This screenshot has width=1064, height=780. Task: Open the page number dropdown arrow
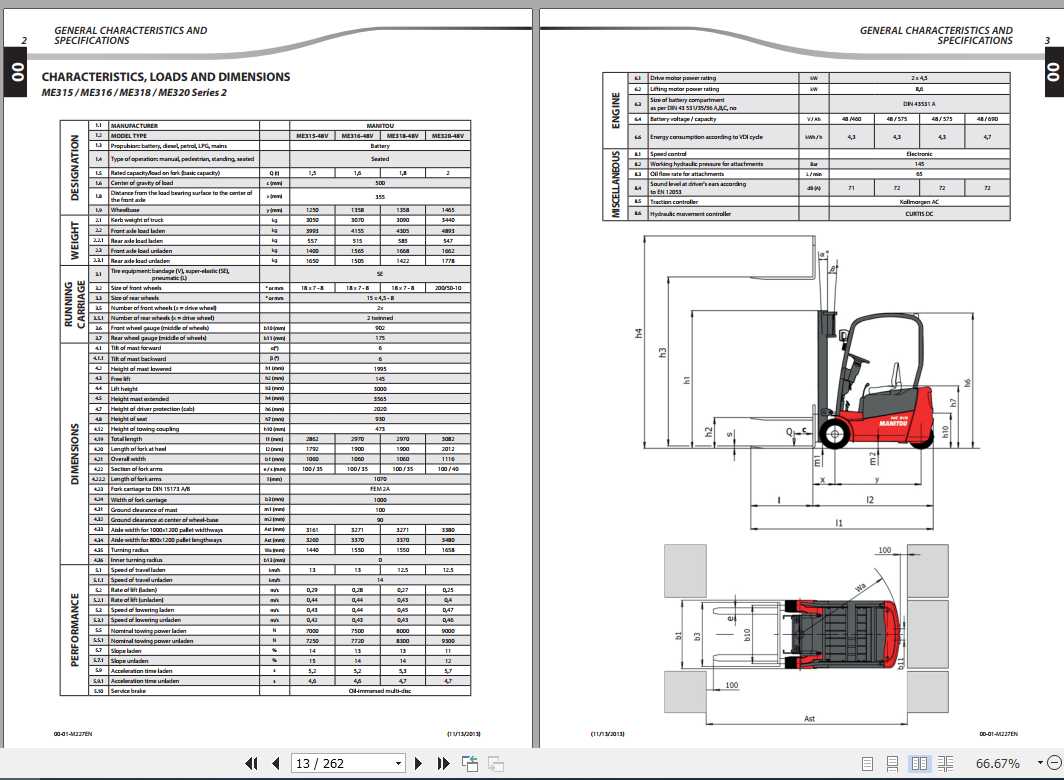point(399,763)
